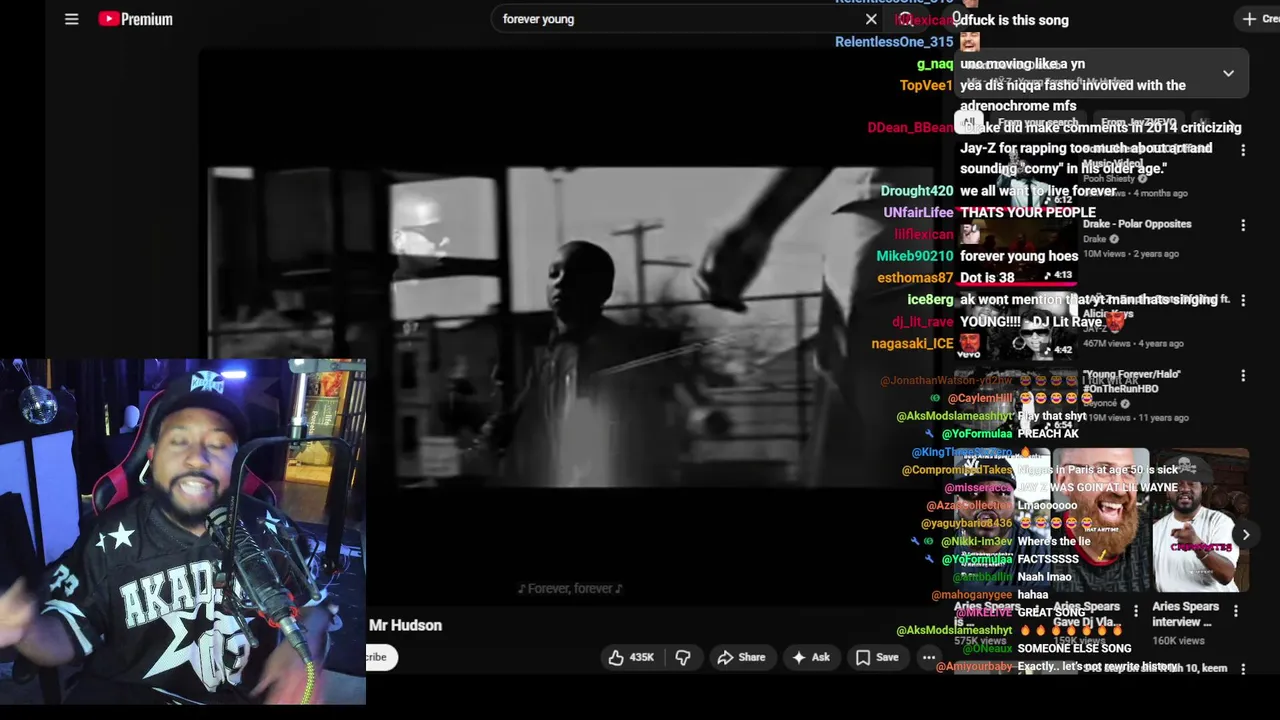Image resolution: width=1280 pixels, height=720 pixels.
Task: Click the streamer webcam overlay
Action: point(183,532)
